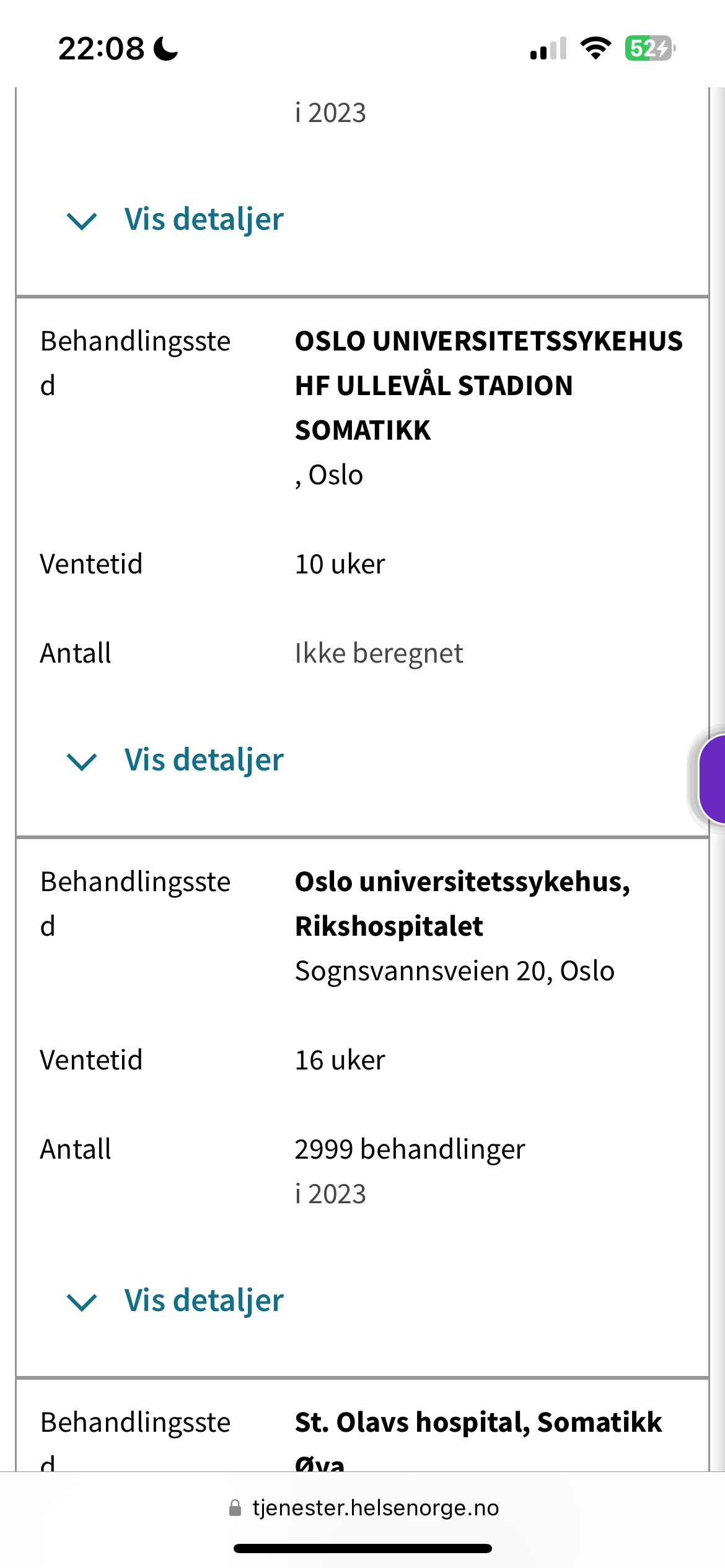
Task: Tap the 22:08 clock in status bar
Action: click(101, 48)
